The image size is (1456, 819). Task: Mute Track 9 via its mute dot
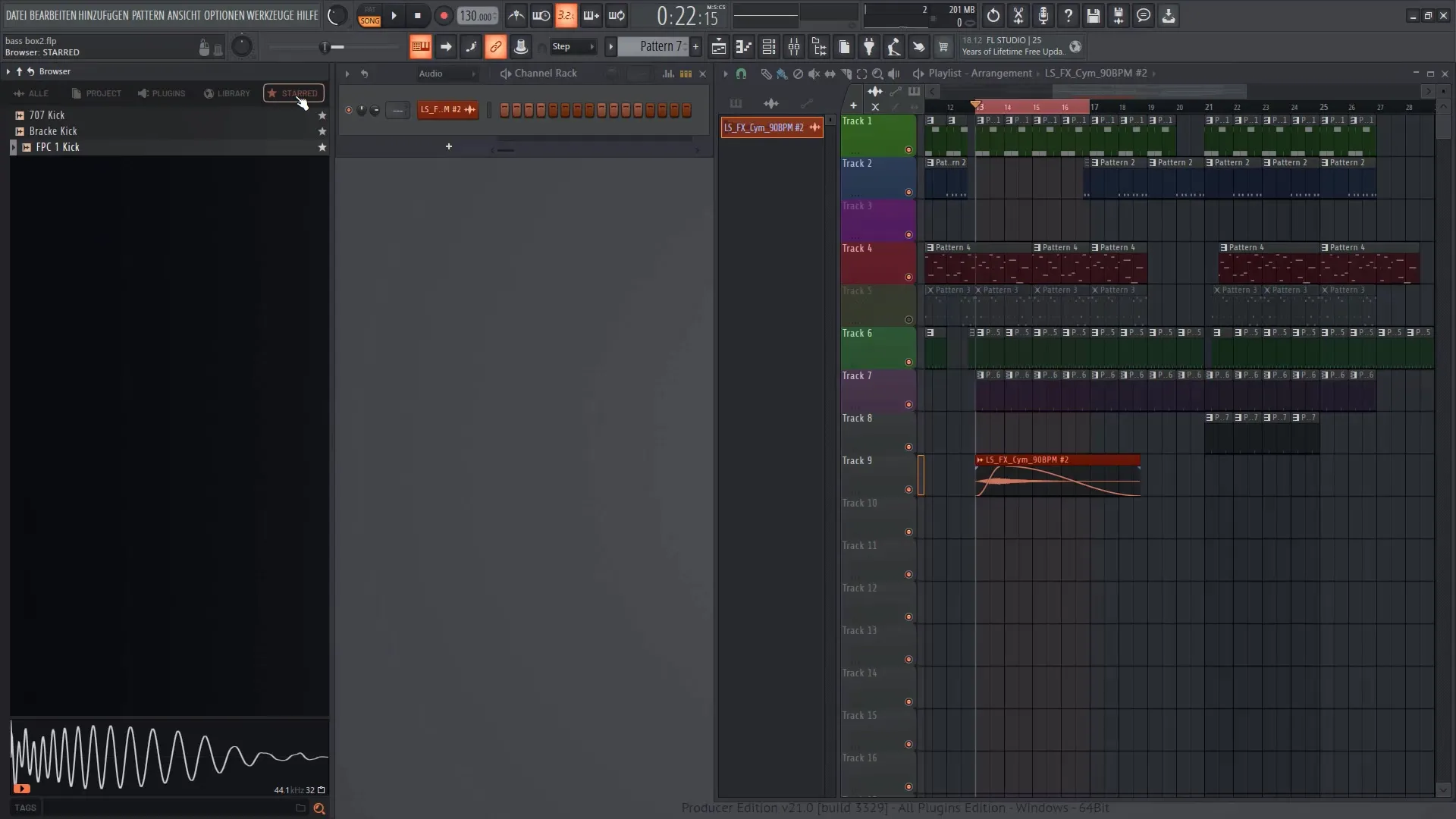(x=908, y=490)
